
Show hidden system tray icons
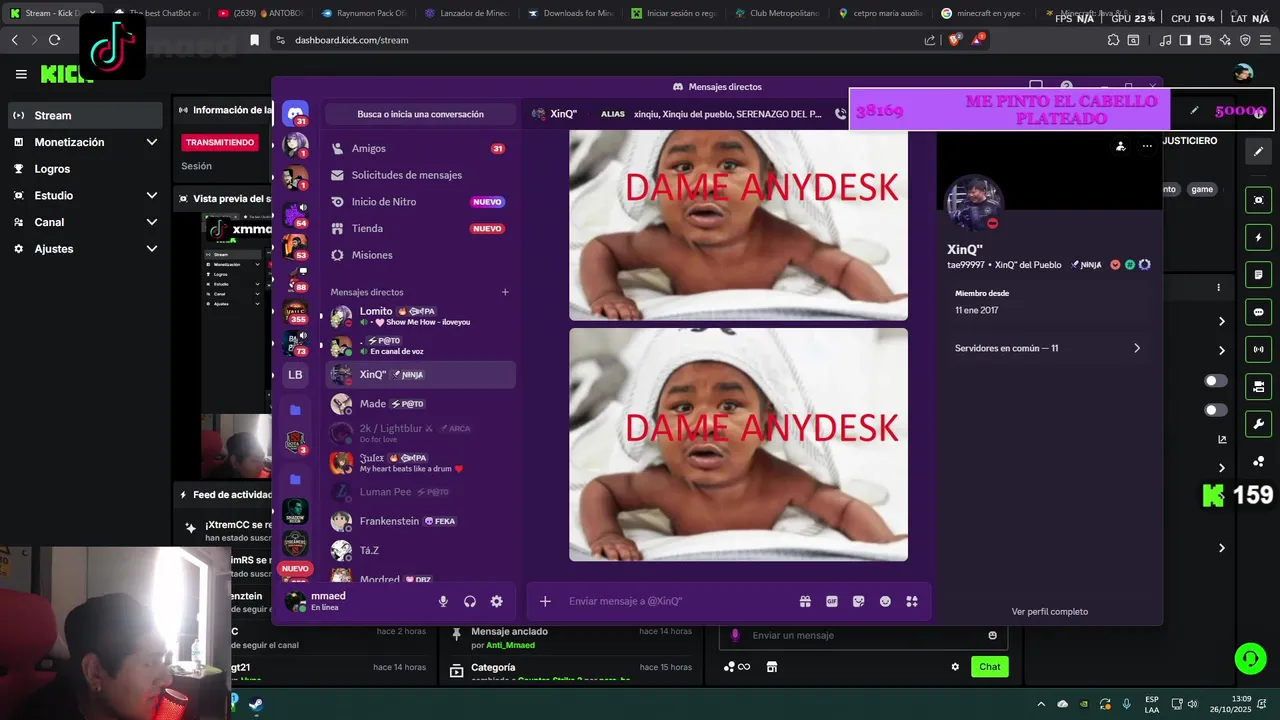[1041, 705]
